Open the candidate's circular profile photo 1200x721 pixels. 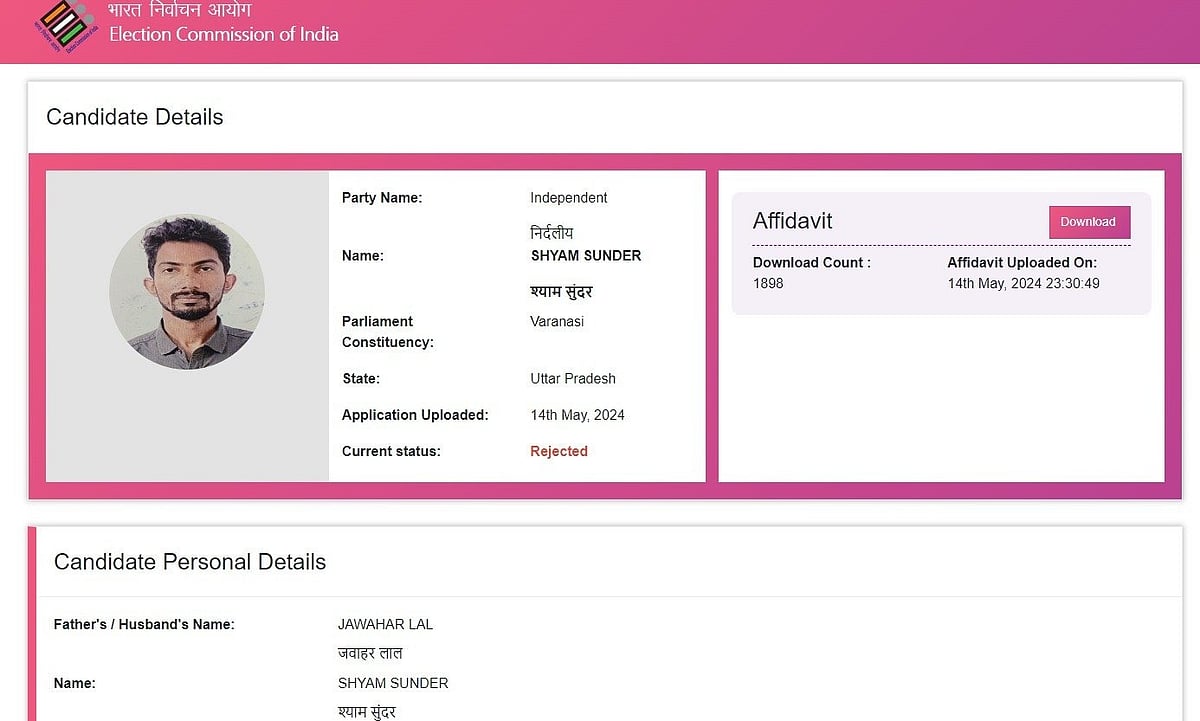(187, 292)
